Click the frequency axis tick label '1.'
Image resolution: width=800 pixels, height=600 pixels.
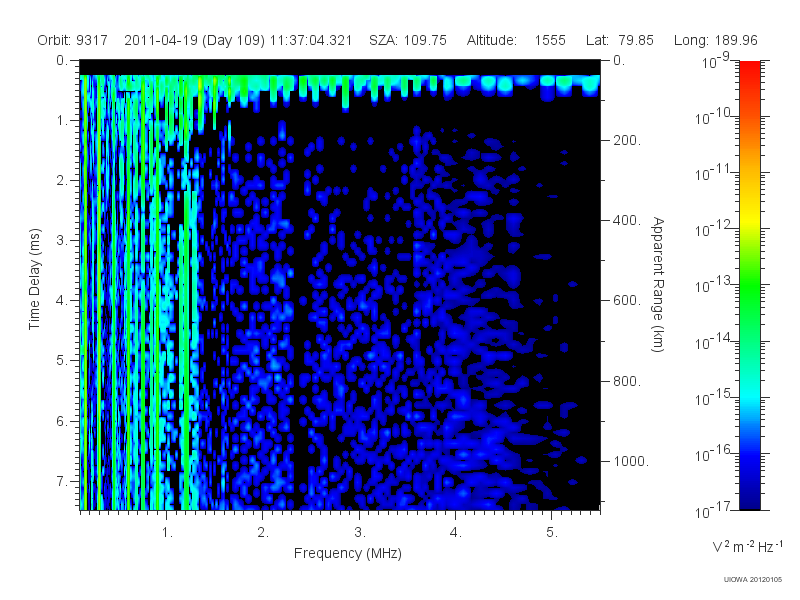coord(167,533)
